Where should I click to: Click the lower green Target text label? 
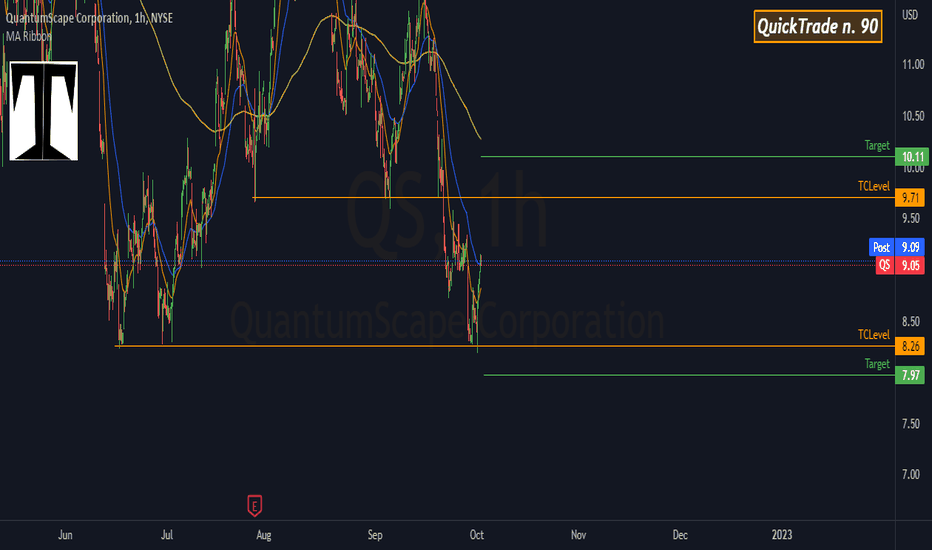(x=877, y=364)
